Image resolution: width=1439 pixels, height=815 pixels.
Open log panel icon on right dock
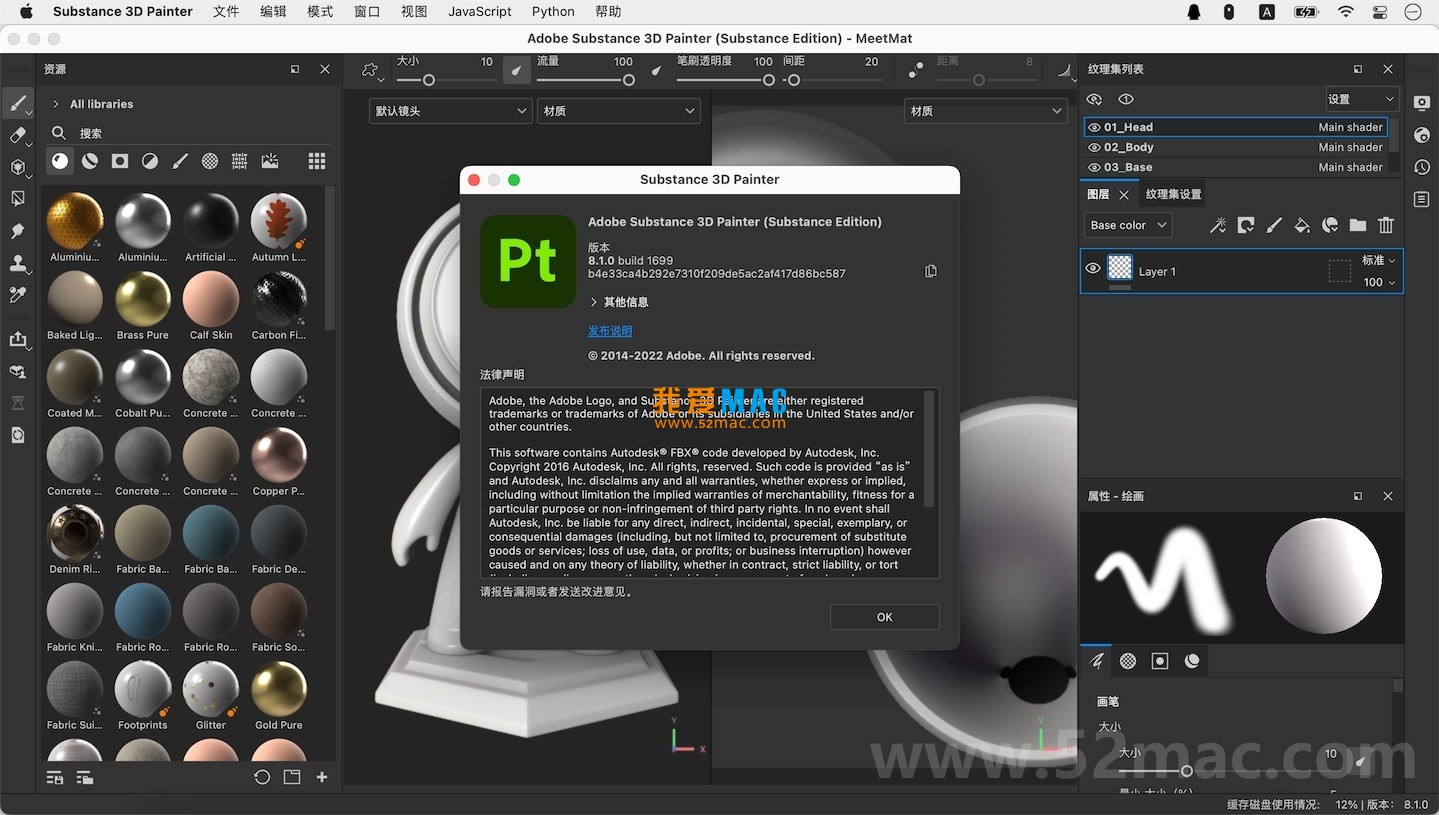1421,198
